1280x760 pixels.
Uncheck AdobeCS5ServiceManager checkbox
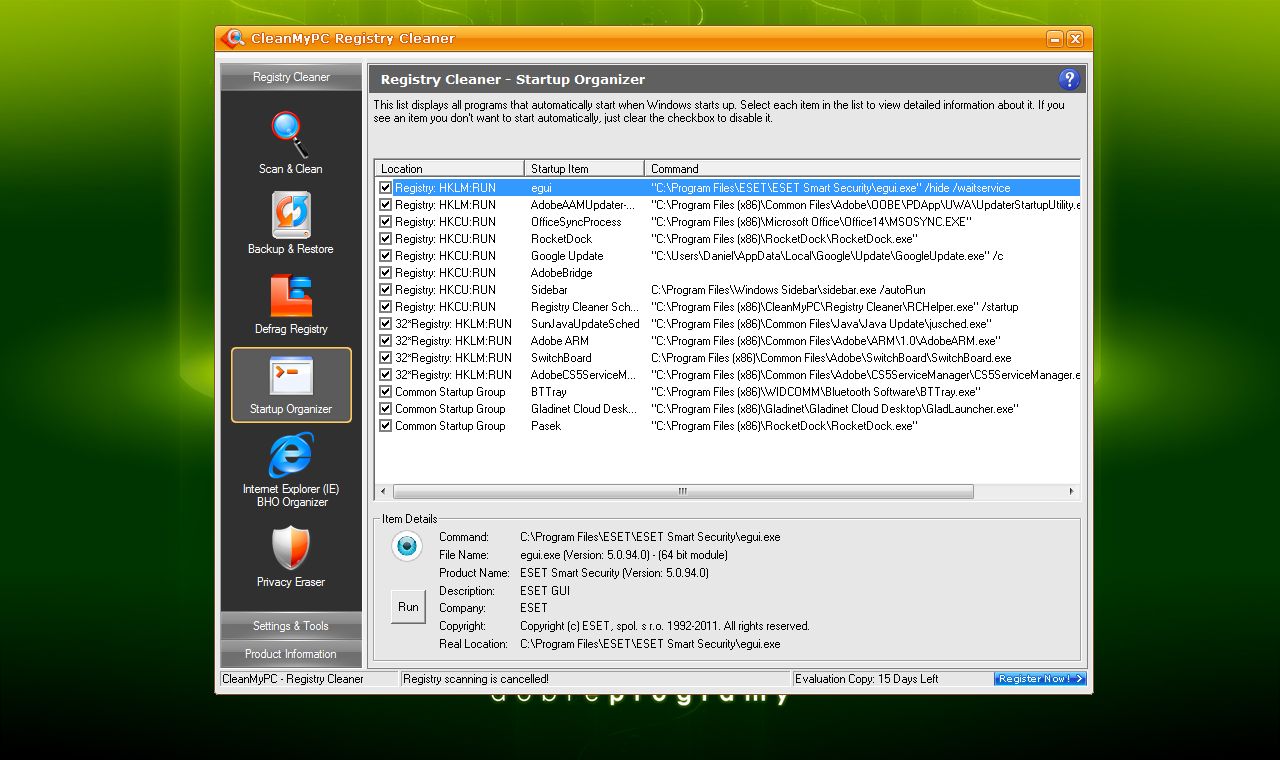pos(385,374)
